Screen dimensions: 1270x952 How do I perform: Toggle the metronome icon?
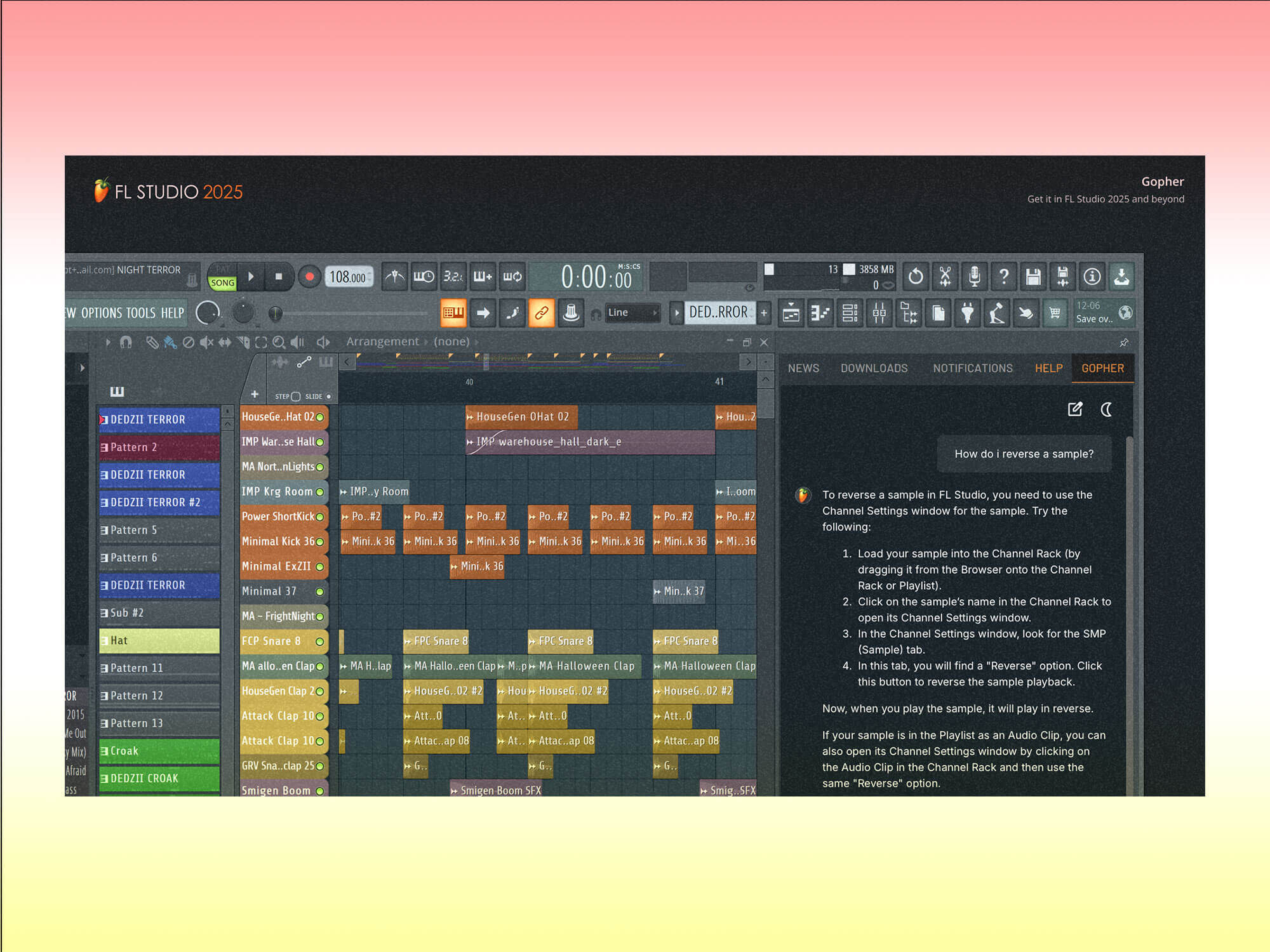[x=394, y=277]
